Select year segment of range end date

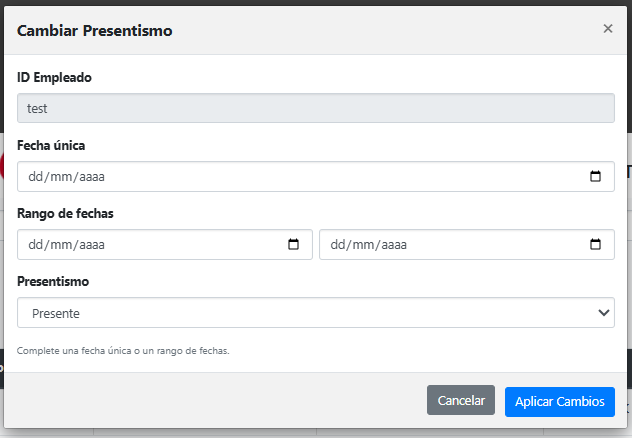tap(391, 245)
